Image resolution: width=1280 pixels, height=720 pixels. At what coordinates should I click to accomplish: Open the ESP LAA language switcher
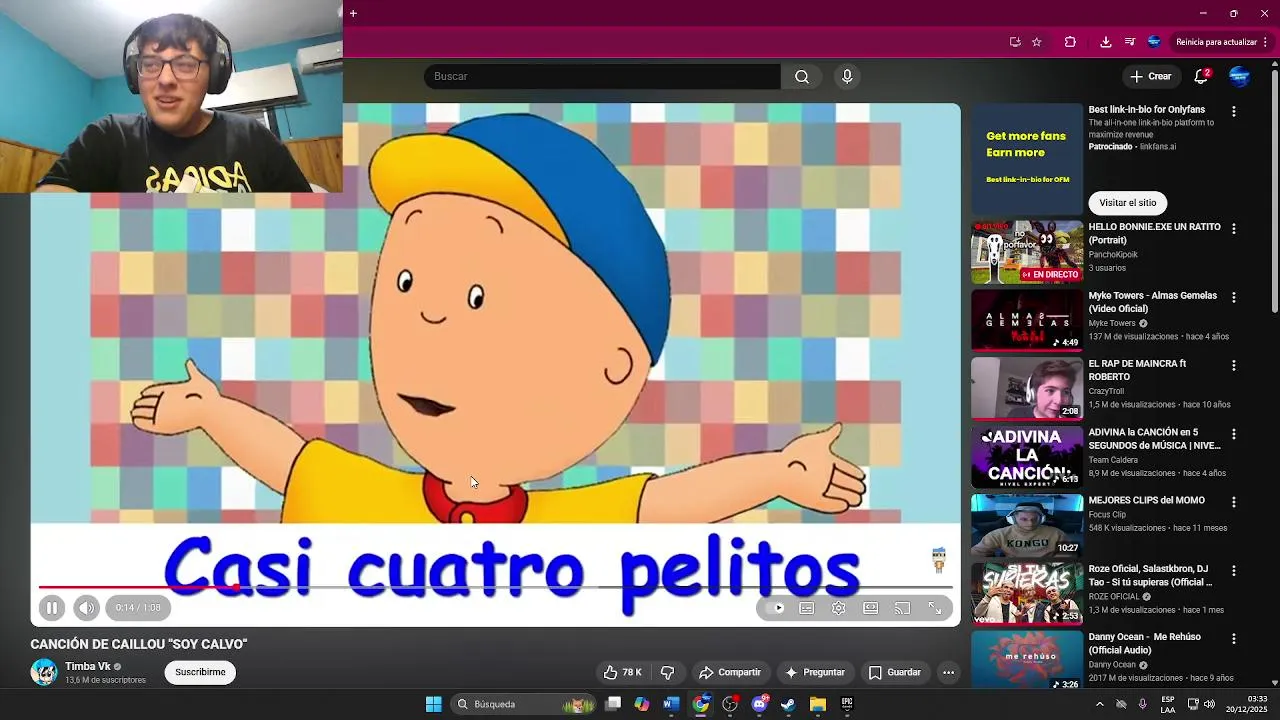(1168, 704)
